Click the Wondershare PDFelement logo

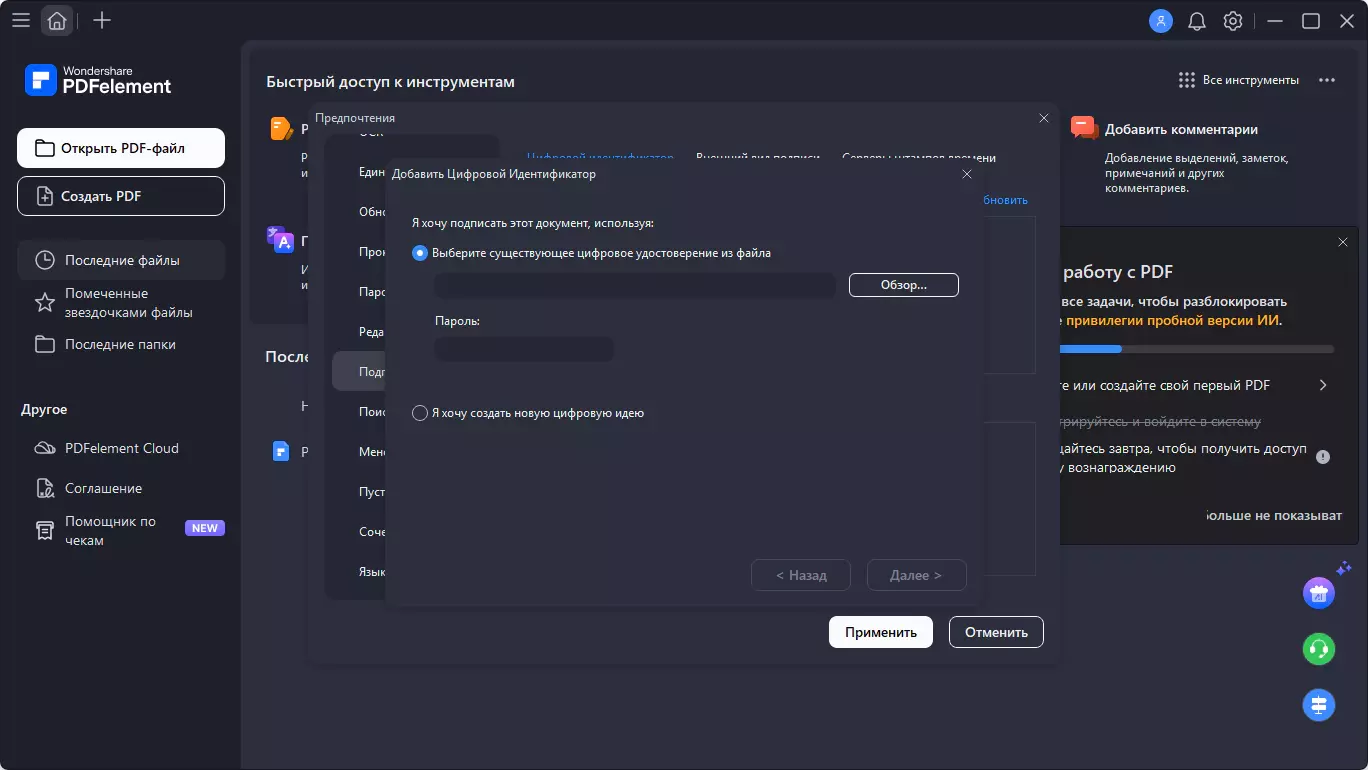[98, 80]
